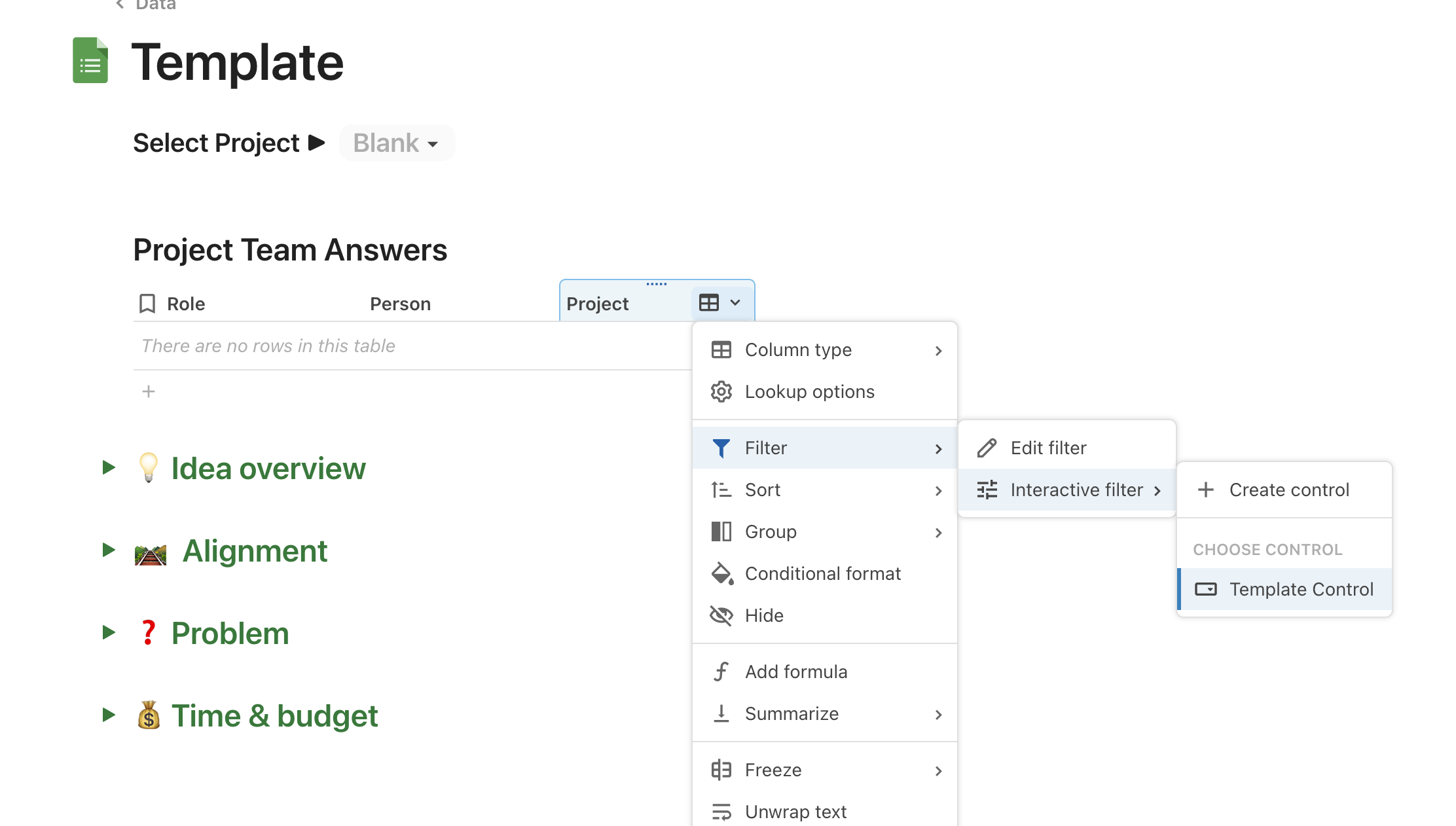Open the Blank project dropdown
This screenshot has height=826, width=1456.
397,143
